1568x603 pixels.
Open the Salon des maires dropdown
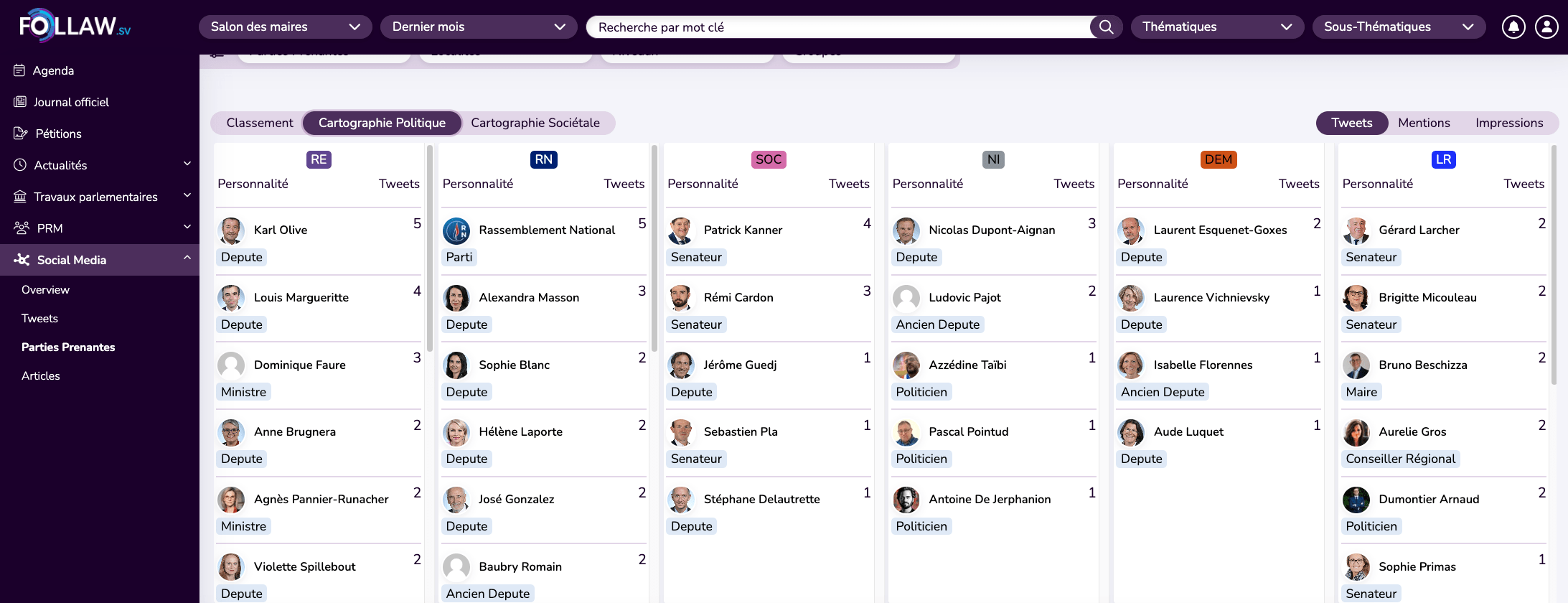pos(285,27)
